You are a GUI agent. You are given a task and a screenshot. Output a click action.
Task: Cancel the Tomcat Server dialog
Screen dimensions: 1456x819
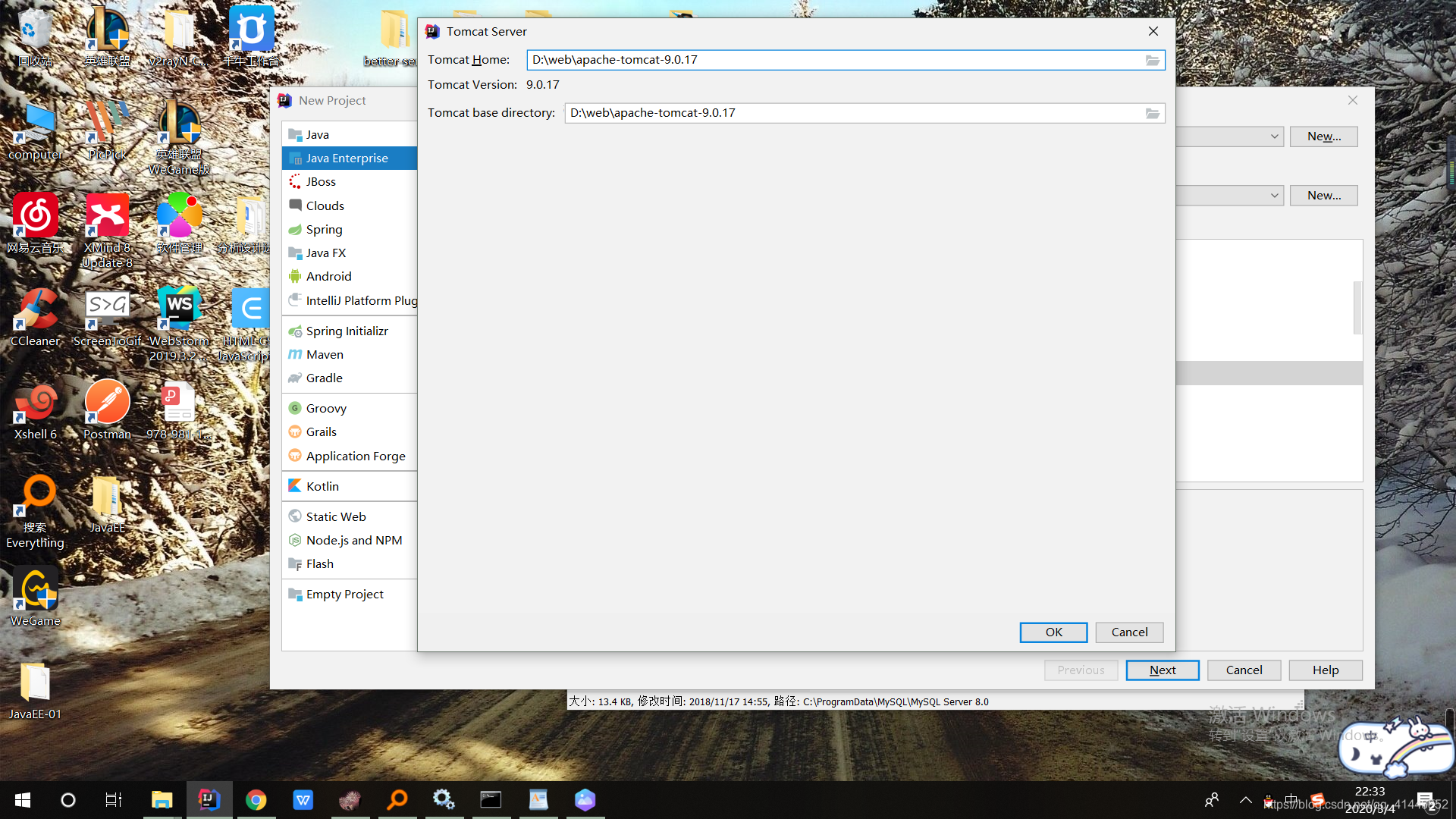pyautogui.click(x=1129, y=632)
